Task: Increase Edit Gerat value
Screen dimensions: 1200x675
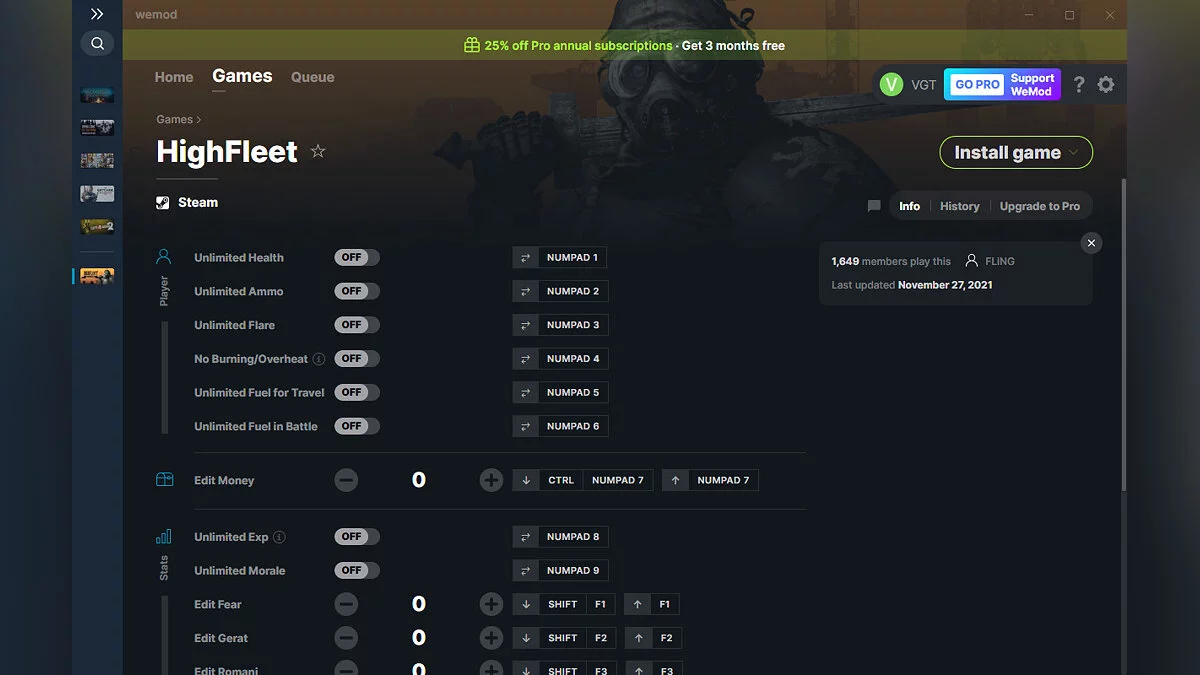Action: 491,638
